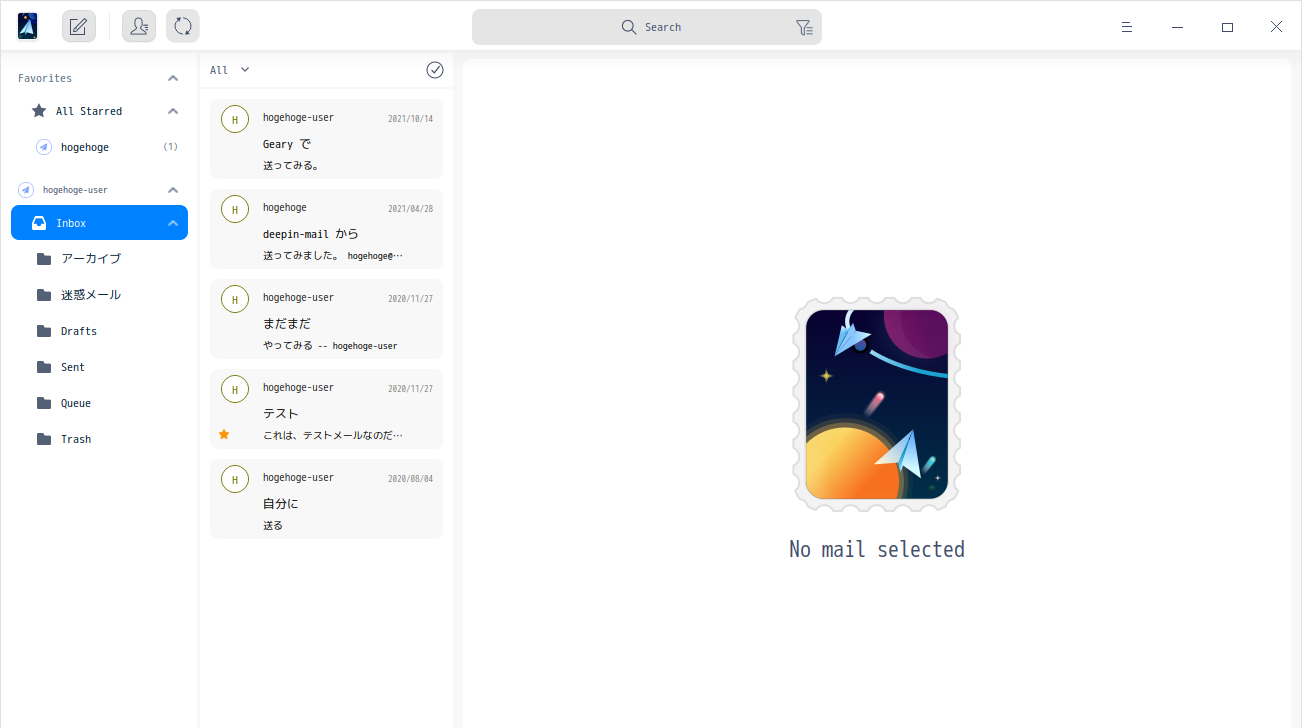Open the "deepin-mail から" email

point(326,229)
